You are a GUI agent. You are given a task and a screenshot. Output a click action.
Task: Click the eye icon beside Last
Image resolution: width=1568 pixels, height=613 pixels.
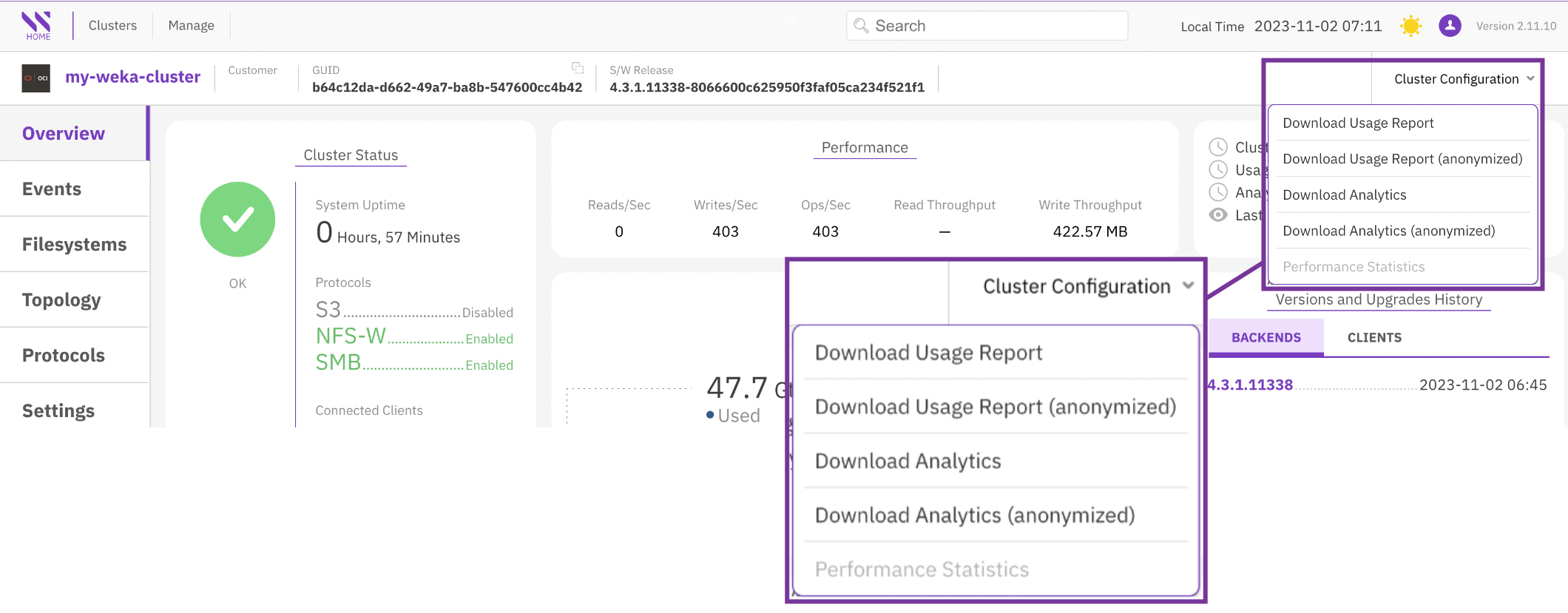pyautogui.click(x=1217, y=215)
